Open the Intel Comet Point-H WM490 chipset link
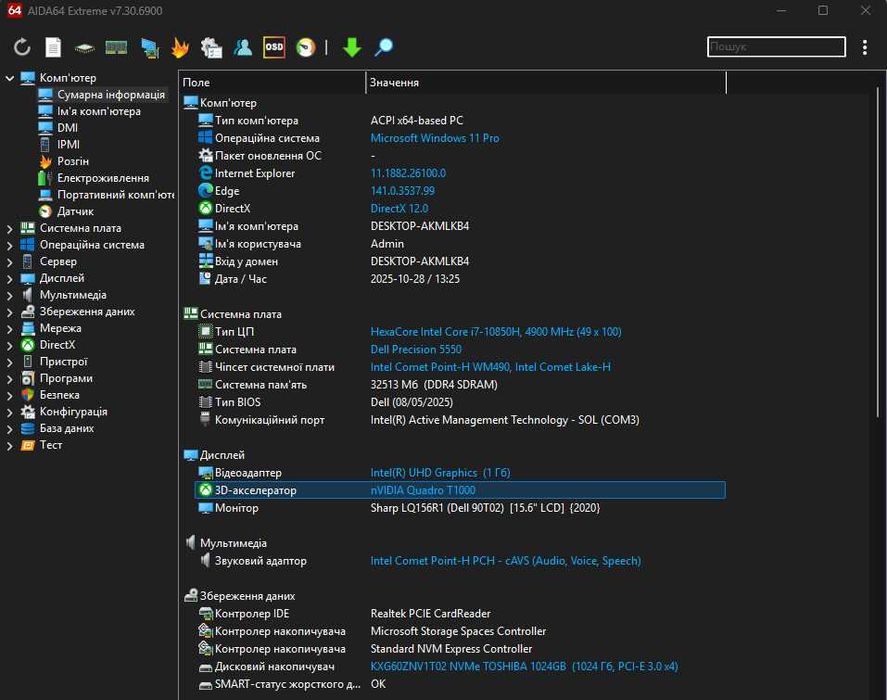This screenshot has height=700, width=887. point(490,367)
